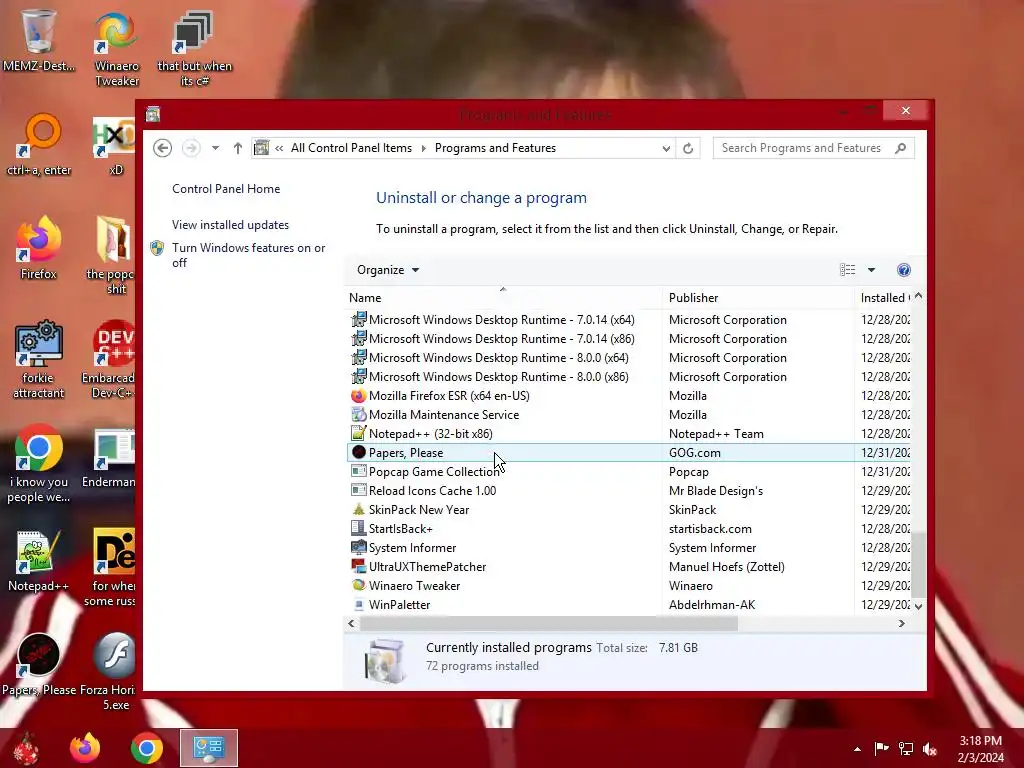Launch Chrome from the taskbar
This screenshot has height=768, width=1024.
coord(146,748)
